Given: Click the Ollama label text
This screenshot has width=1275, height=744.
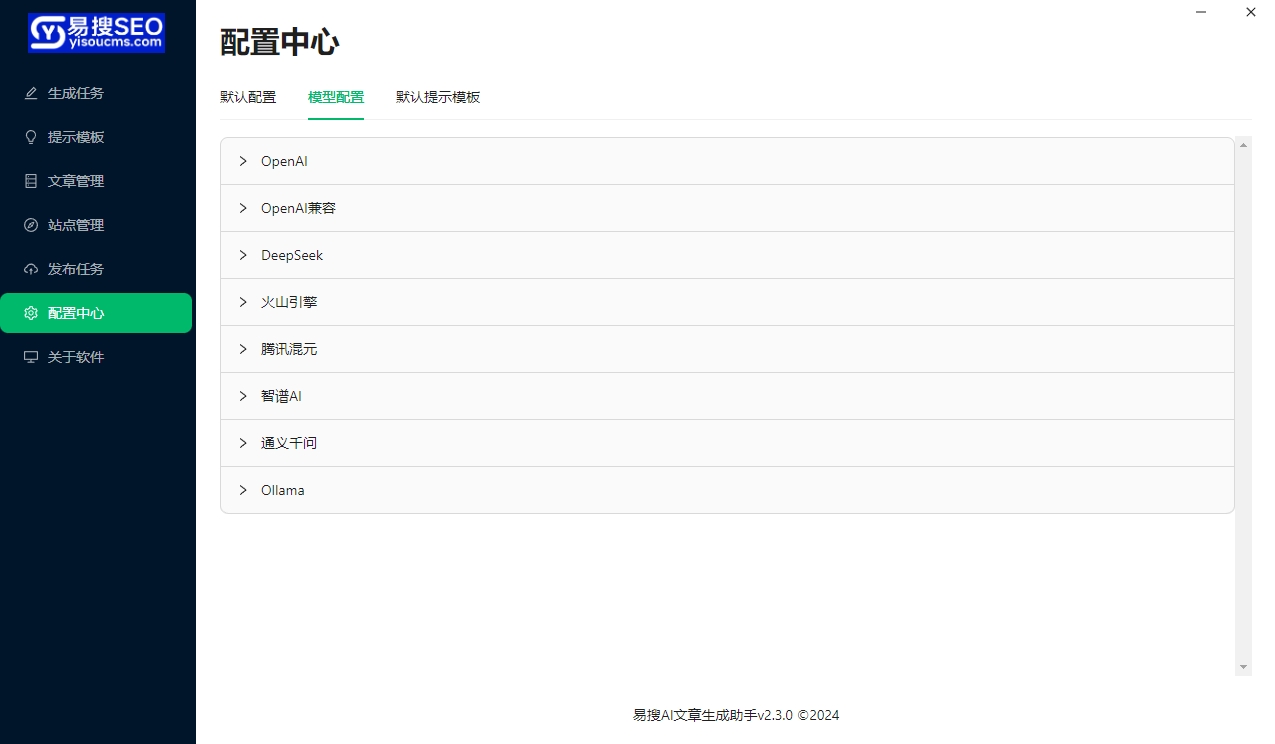Looking at the screenshot, I should point(283,490).
